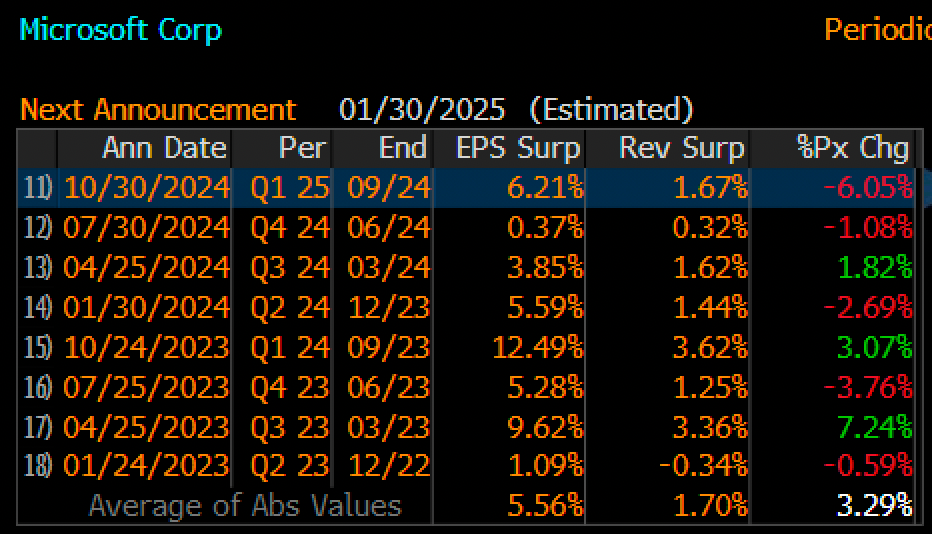
Task: Click the 1.09% EPS surprise value
Action: [x=545, y=466]
